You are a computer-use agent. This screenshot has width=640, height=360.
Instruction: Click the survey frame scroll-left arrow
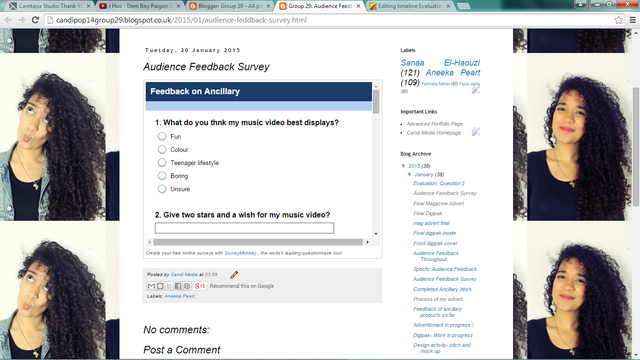click(150, 242)
